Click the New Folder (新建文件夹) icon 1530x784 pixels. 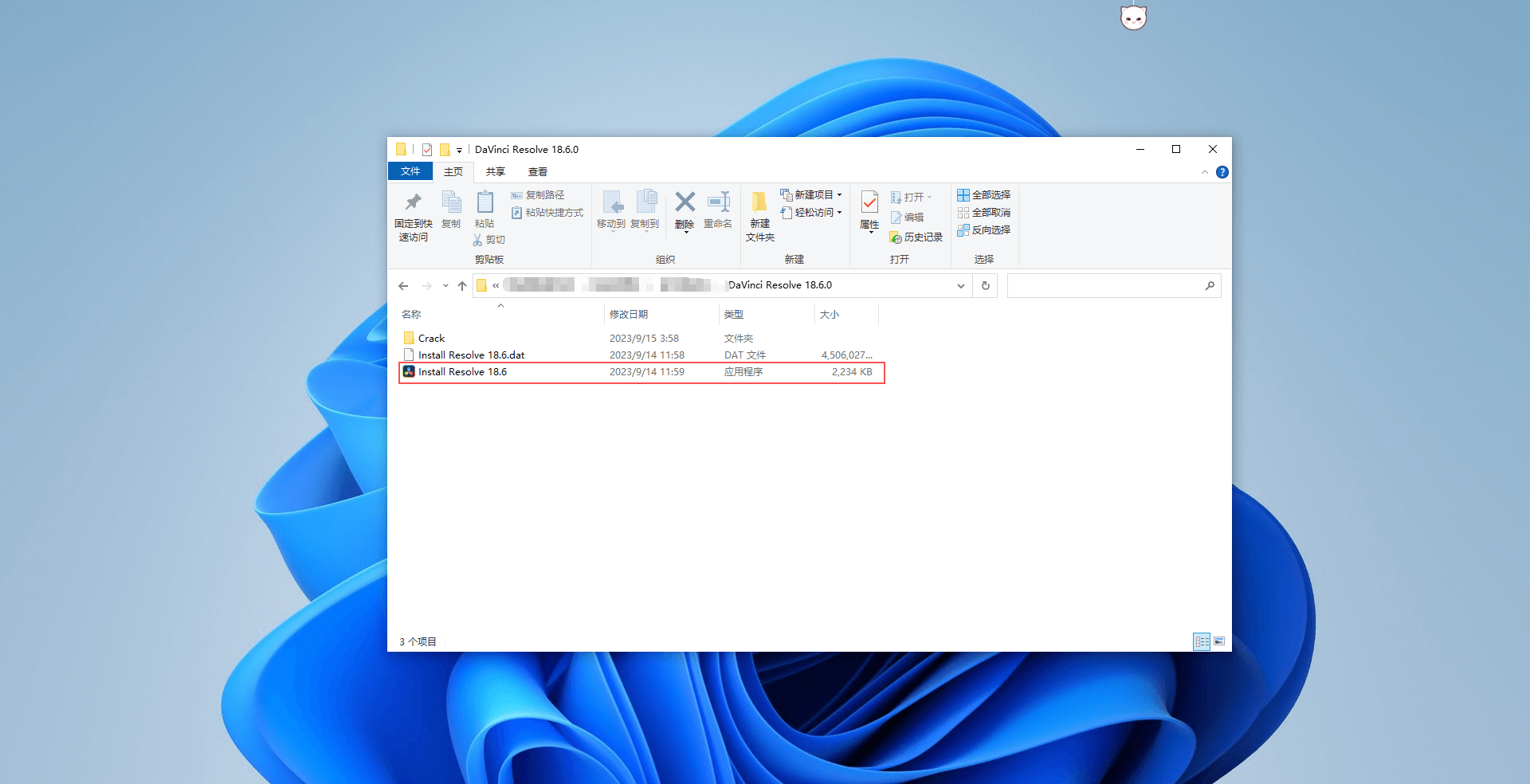(x=759, y=203)
